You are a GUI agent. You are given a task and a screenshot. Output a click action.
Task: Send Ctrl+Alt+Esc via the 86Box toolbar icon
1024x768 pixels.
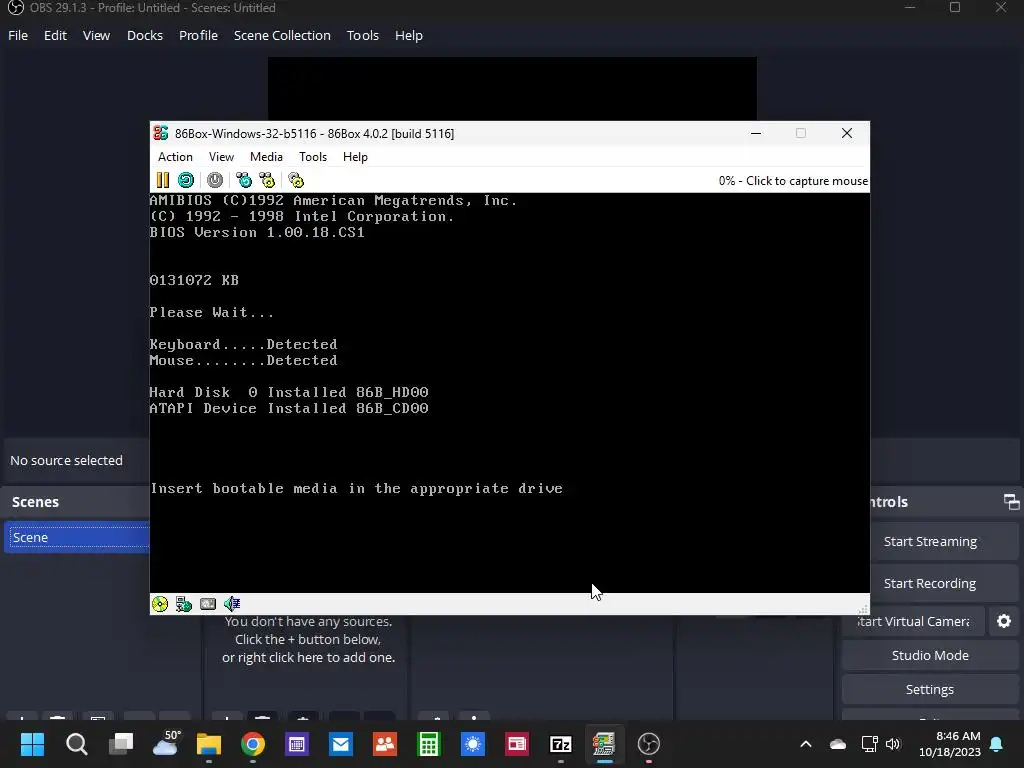(267, 180)
